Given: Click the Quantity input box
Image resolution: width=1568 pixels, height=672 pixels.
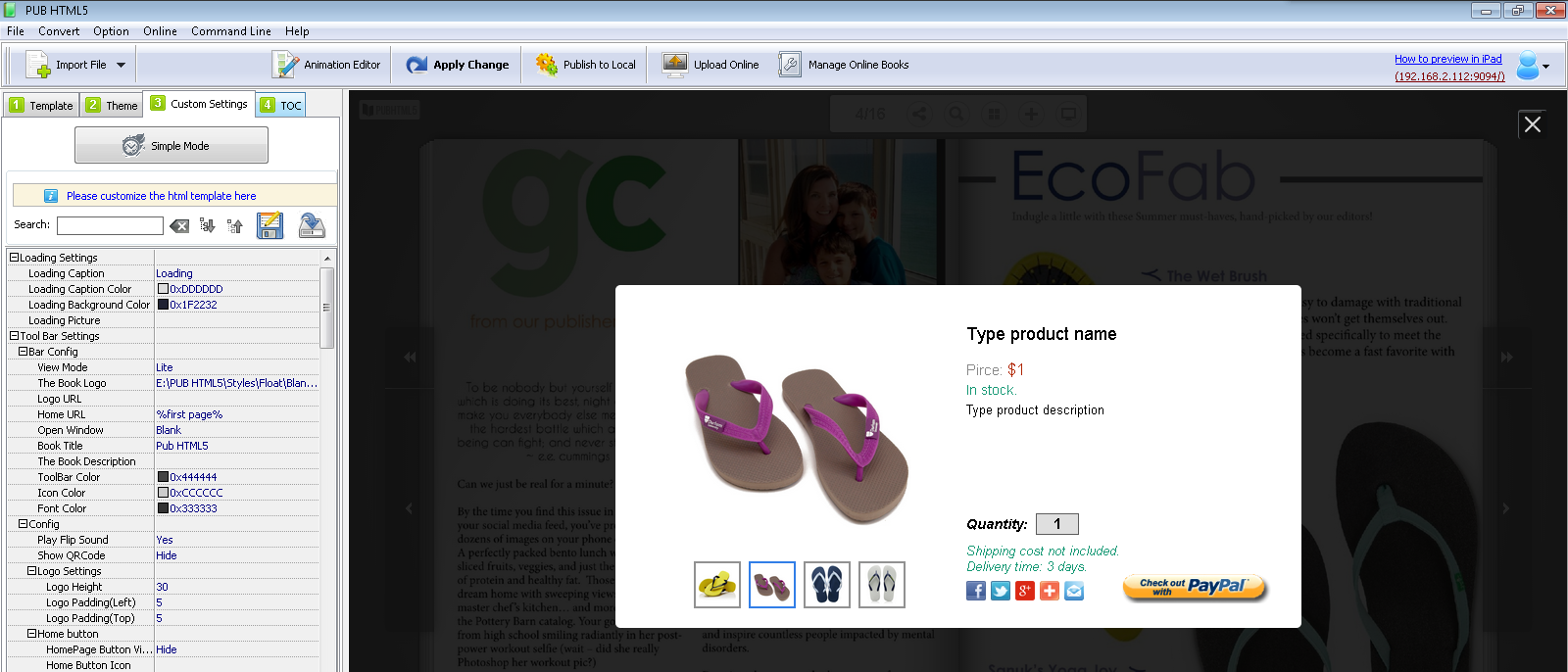Looking at the screenshot, I should click(1057, 524).
